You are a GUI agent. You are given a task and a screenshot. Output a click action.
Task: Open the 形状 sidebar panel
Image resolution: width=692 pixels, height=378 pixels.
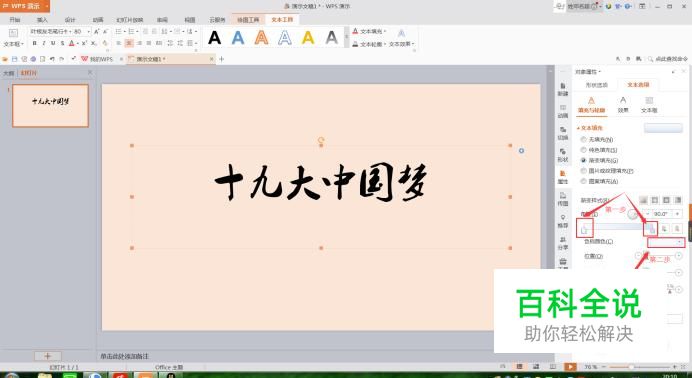[563, 155]
